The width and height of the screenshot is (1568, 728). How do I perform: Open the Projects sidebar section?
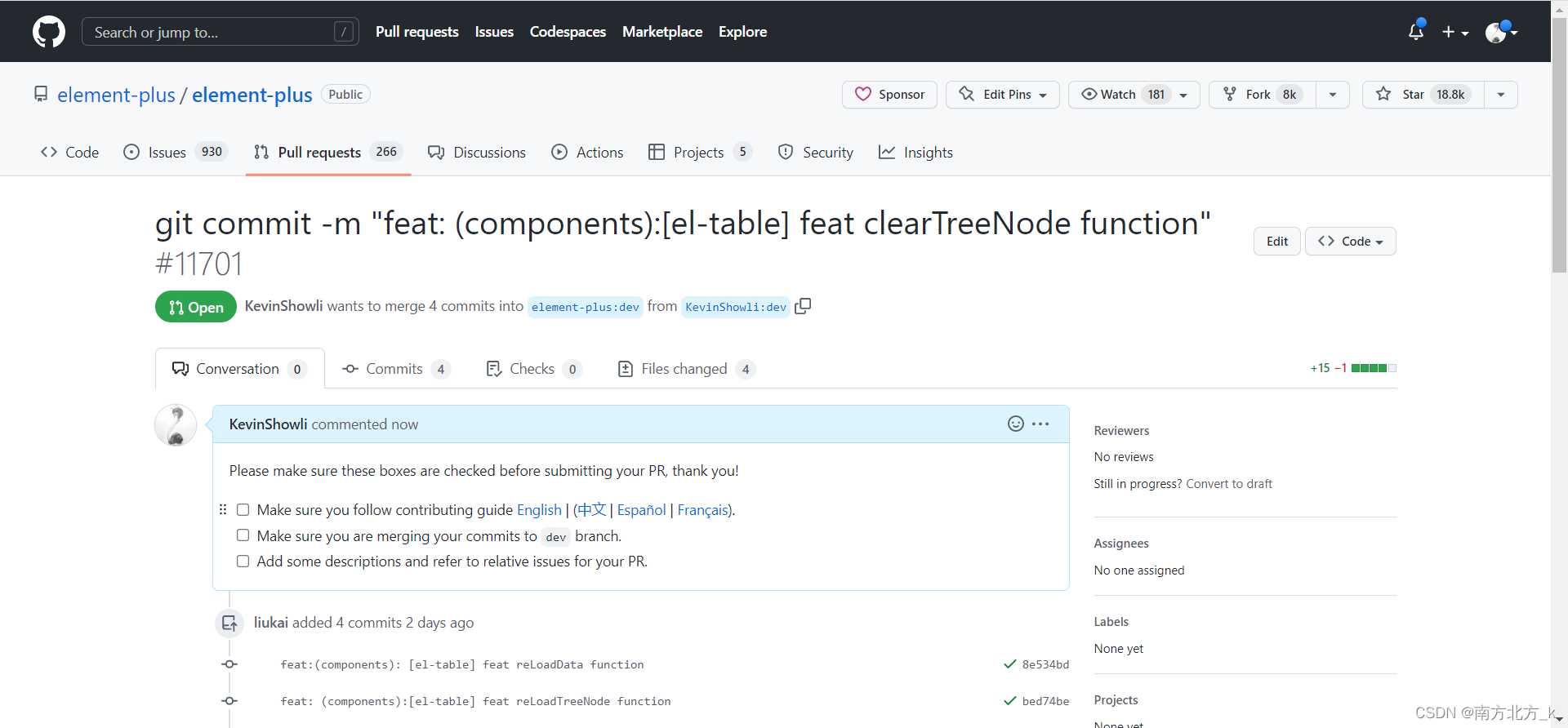coord(1116,700)
